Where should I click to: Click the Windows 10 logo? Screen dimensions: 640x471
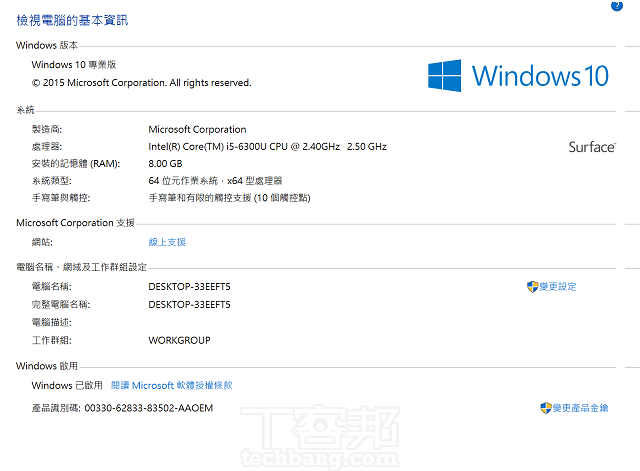(x=518, y=75)
